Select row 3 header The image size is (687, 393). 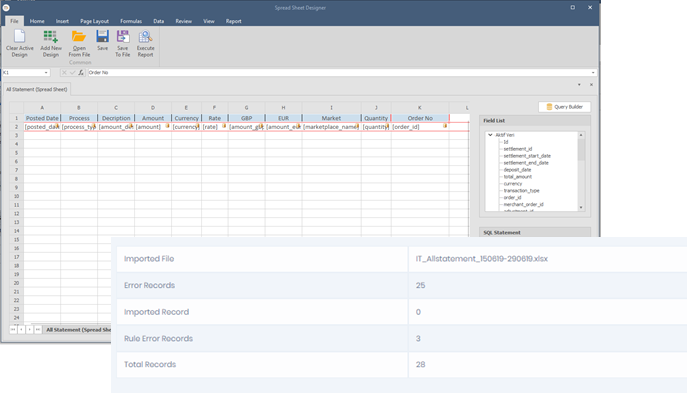[16, 135]
